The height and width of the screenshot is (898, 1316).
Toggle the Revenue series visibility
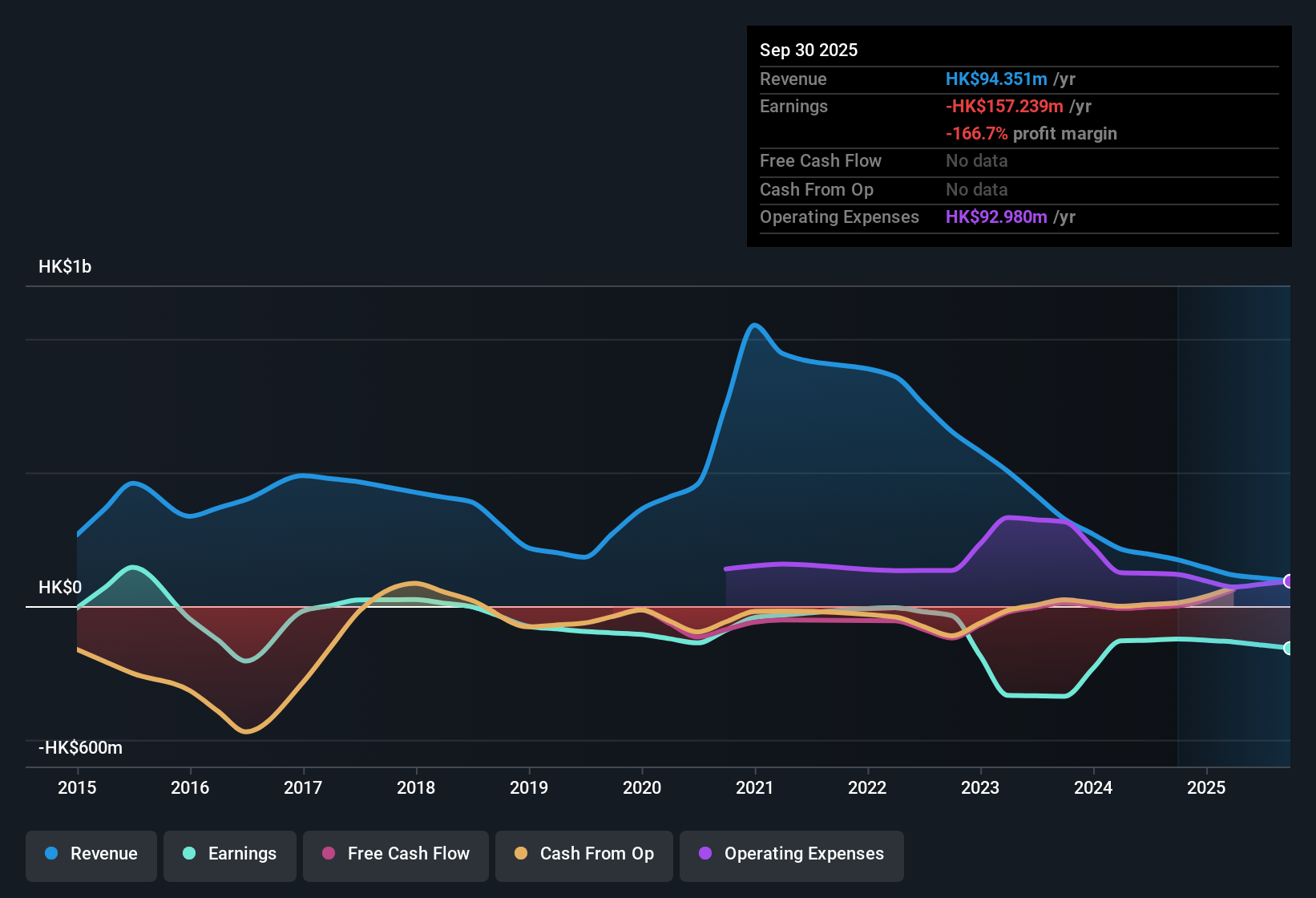(x=91, y=854)
